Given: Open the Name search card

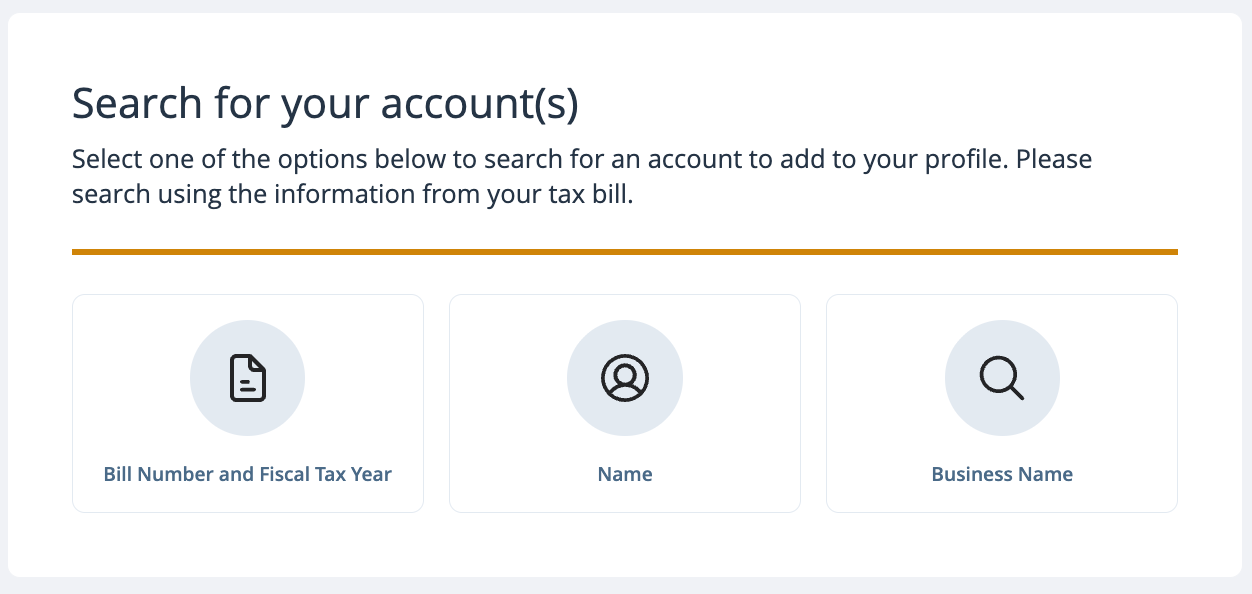Looking at the screenshot, I should coord(625,403).
